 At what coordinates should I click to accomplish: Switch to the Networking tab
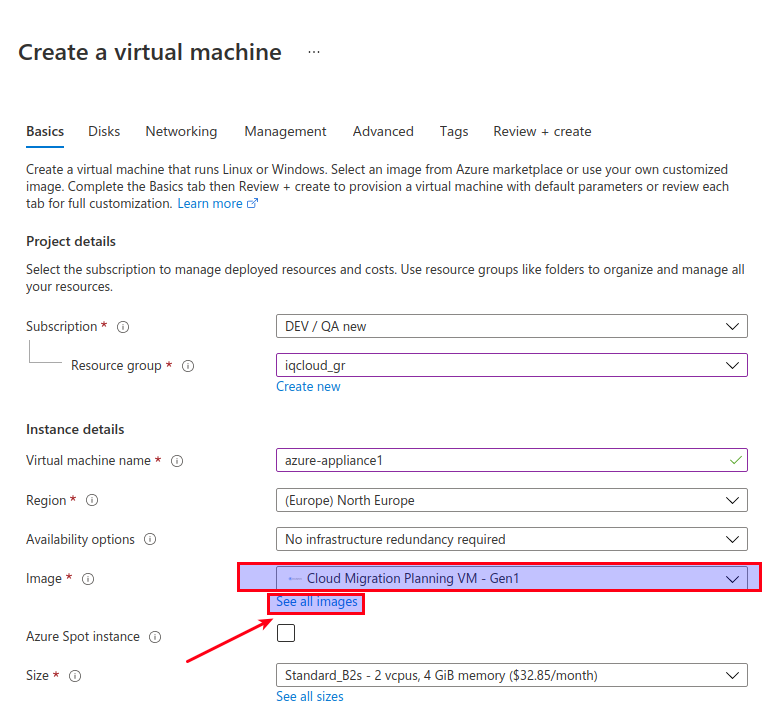click(x=181, y=132)
